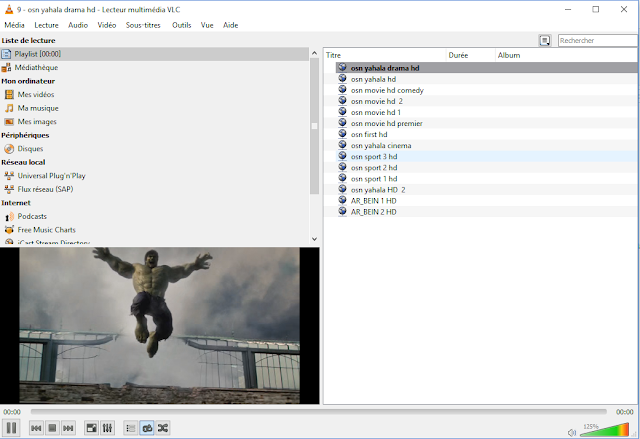Viewport: 640px width, 439px height.
Task: Open the Aide menu
Action: 230,25
